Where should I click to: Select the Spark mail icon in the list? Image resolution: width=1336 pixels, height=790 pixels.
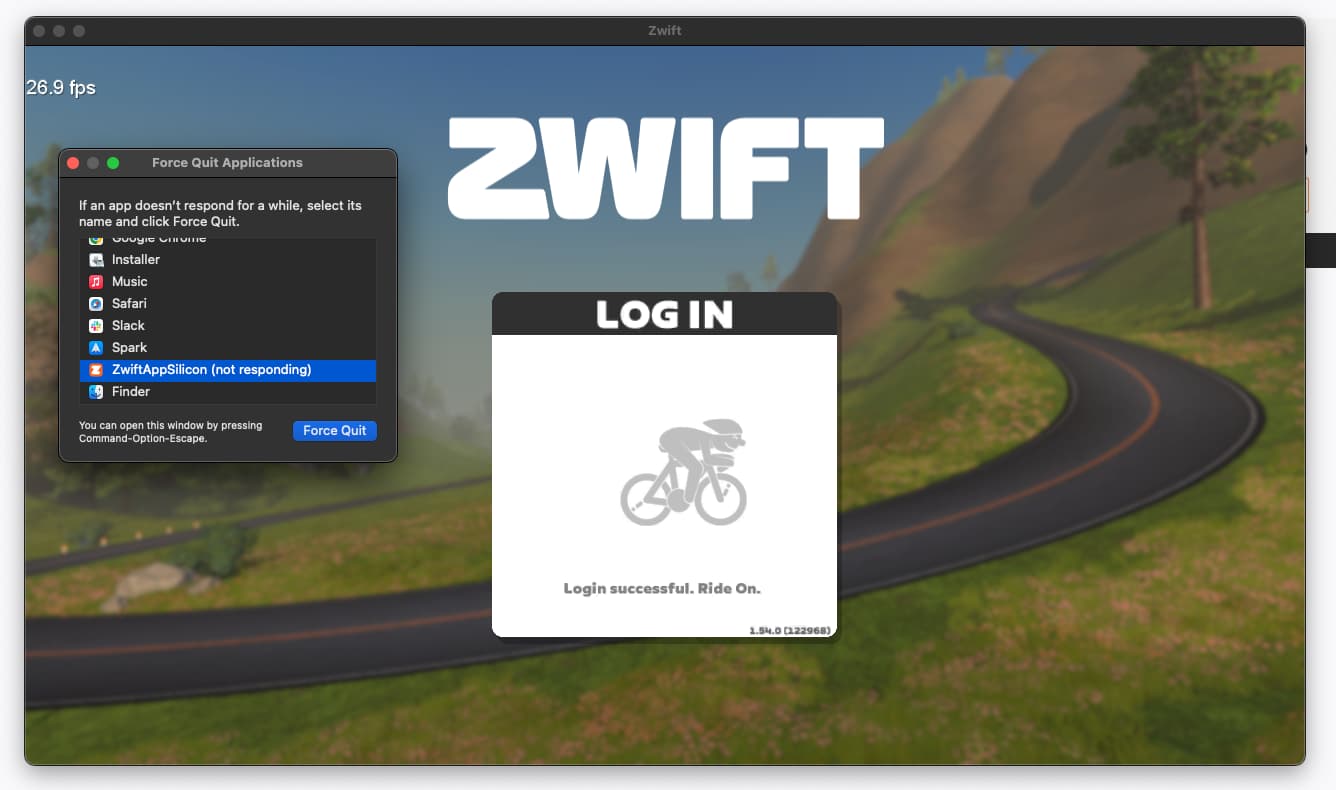coord(96,348)
